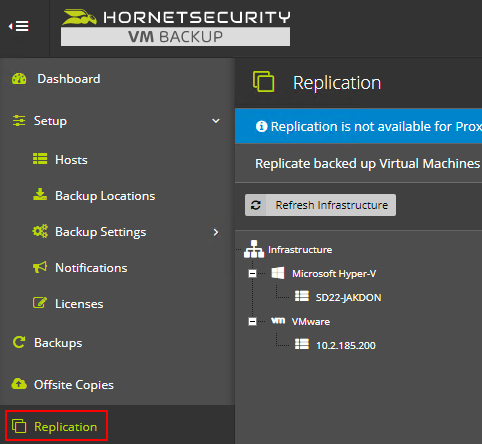
Task: Select the SD22-JAKDON host
Action: point(348,297)
